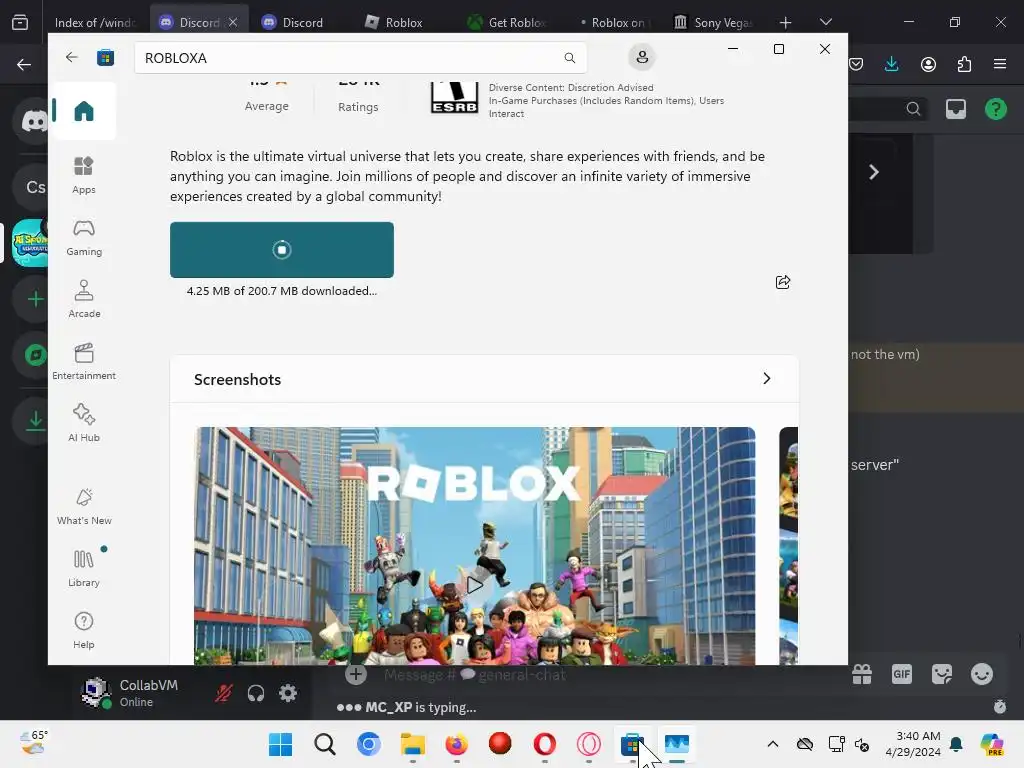Click Discord search magnifier icon
The height and width of the screenshot is (768, 1024).
pos(913,109)
